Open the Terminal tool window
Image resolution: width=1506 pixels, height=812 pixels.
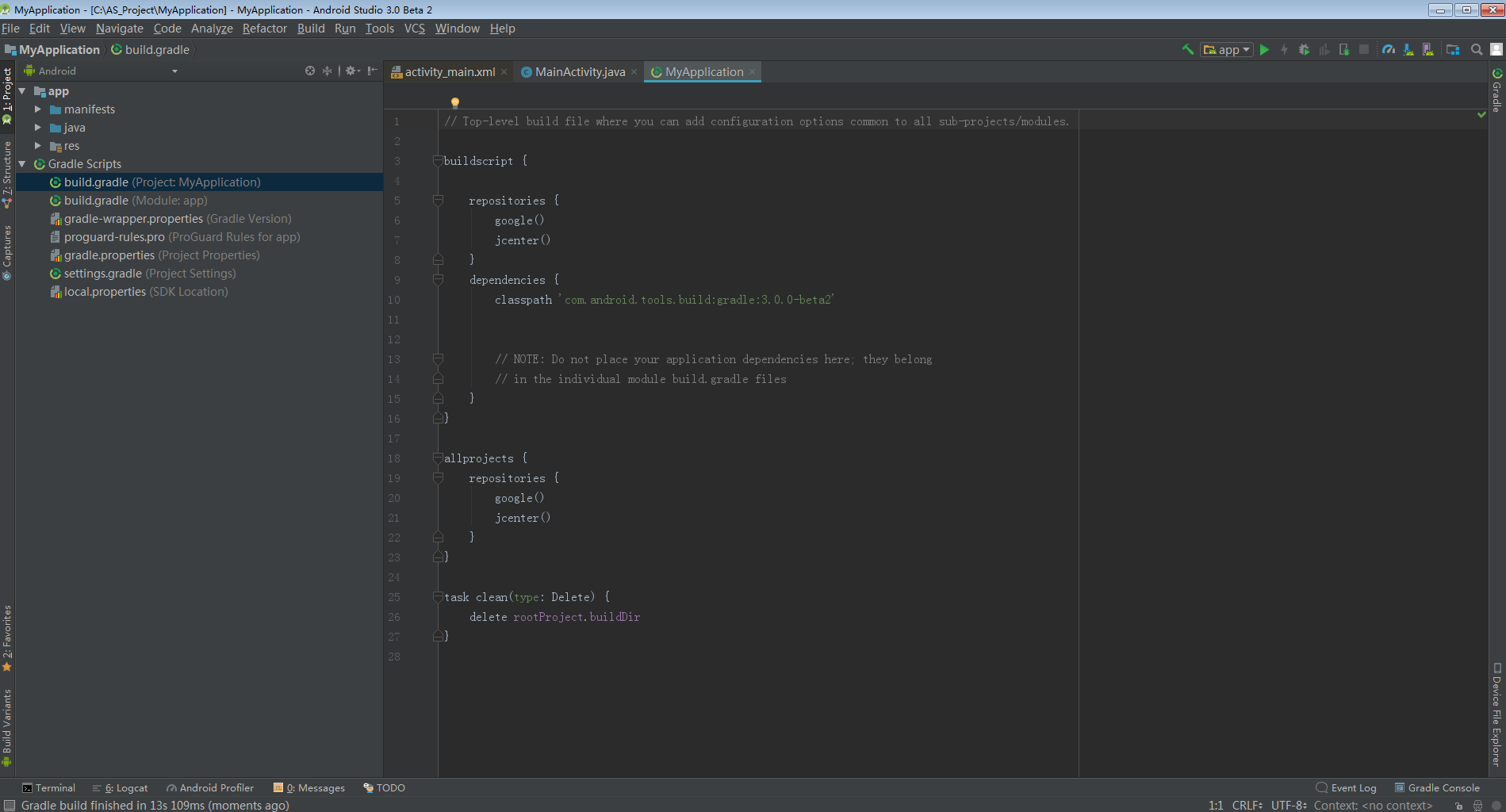pos(48,788)
